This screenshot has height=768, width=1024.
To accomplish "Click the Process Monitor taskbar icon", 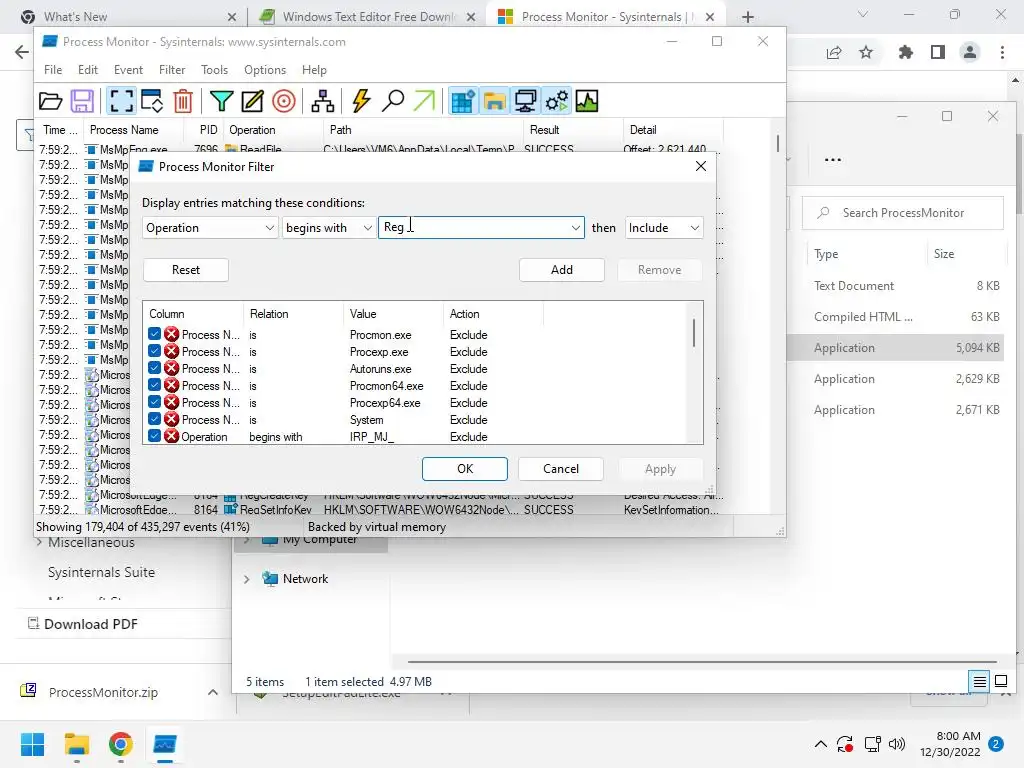I will click(x=165, y=744).
